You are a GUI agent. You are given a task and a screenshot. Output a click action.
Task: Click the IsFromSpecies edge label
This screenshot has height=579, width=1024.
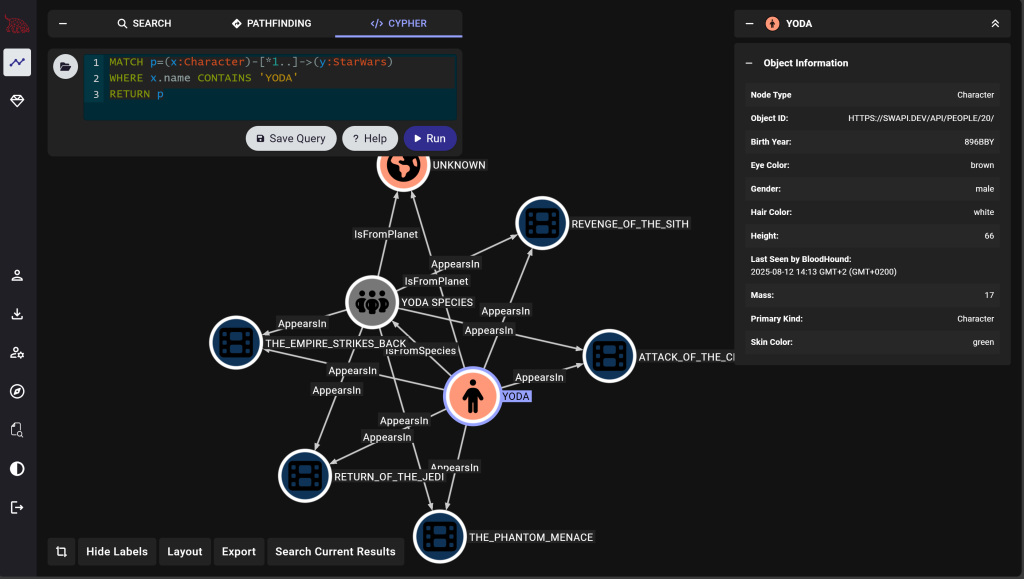tap(421, 351)
